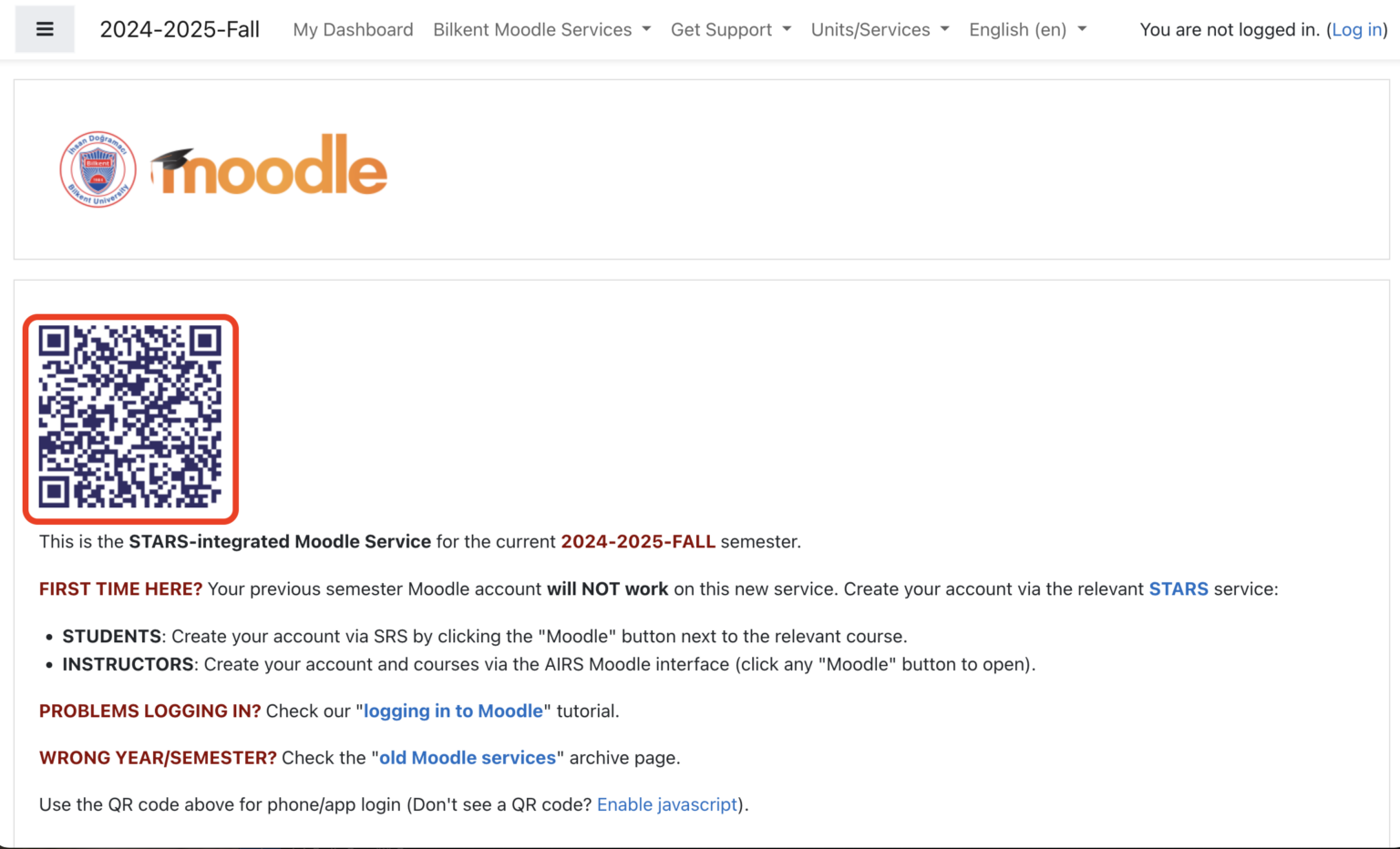This screenshot has width=1400, height=849.
Task: Expand the Bilkent Moodle Services dropdown
Action: 541,29
